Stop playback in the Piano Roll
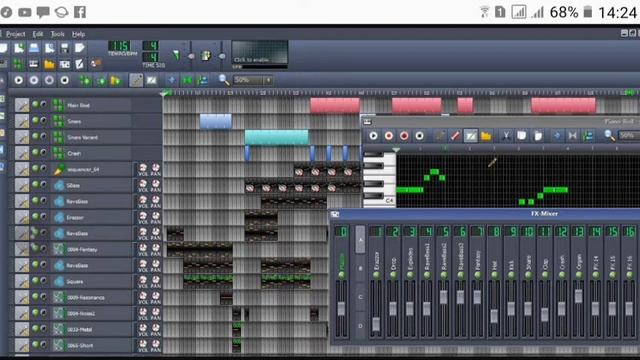The height and width of the screenshot is (360, 640). tap(419, 136)
